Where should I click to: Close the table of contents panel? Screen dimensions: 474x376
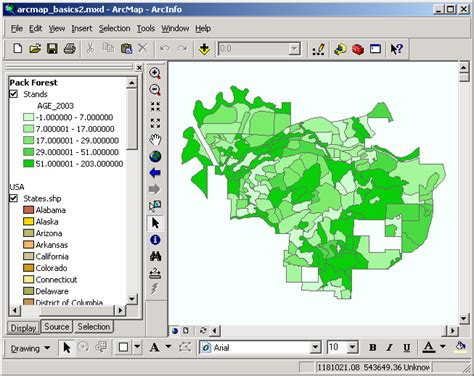139,68
